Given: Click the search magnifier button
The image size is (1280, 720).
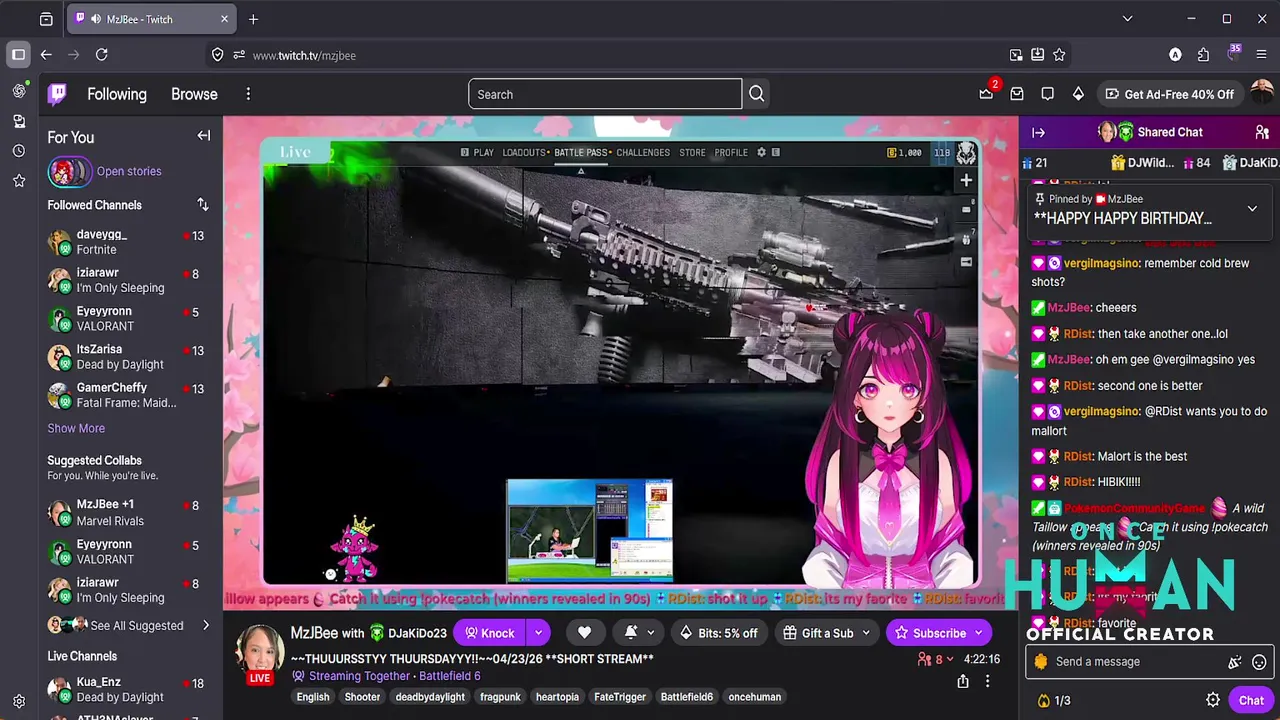Looking at the screenshot, I should pyautogui.click(x=757, y=94).
